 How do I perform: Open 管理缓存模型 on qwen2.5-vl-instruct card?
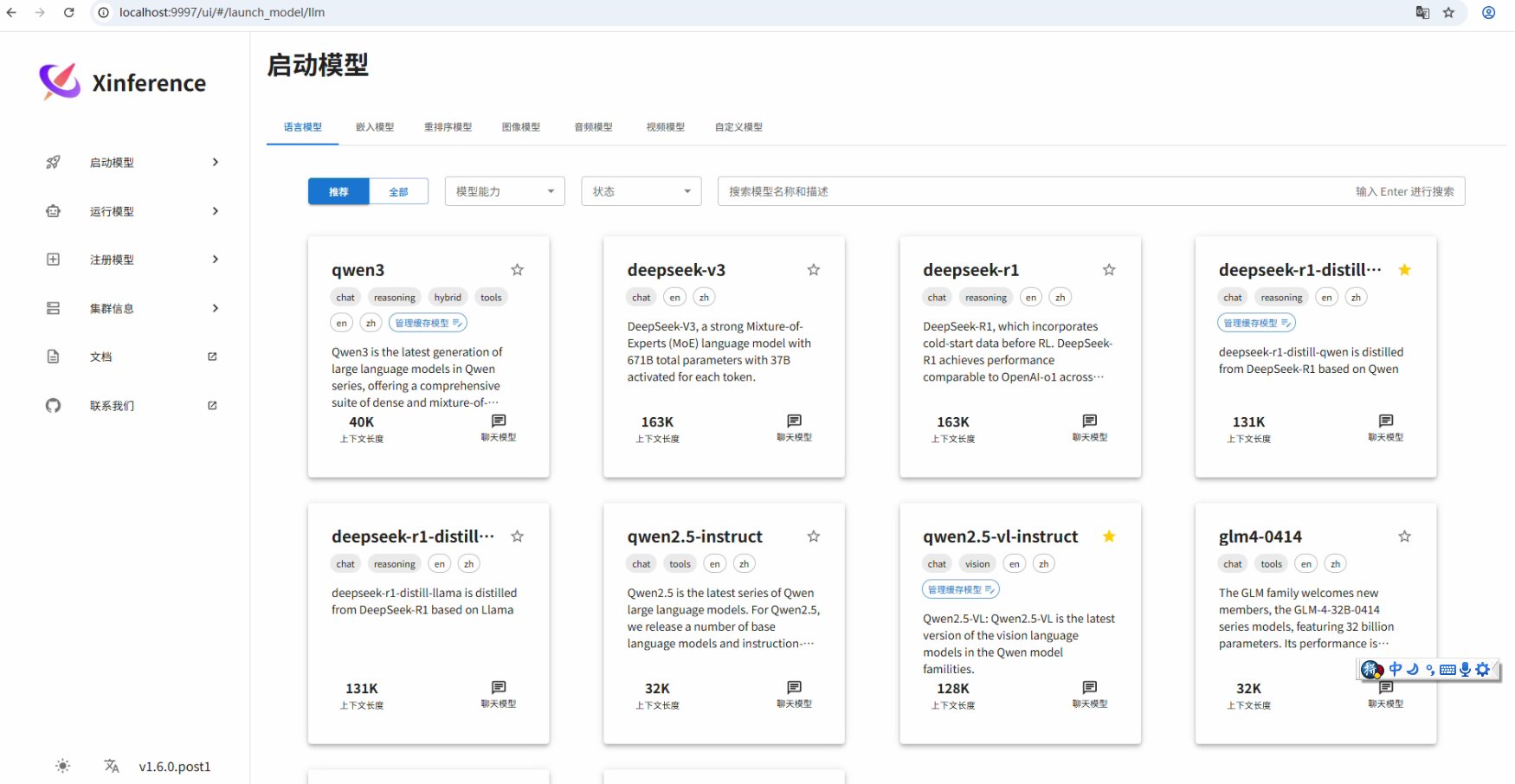tap(961, 589)
